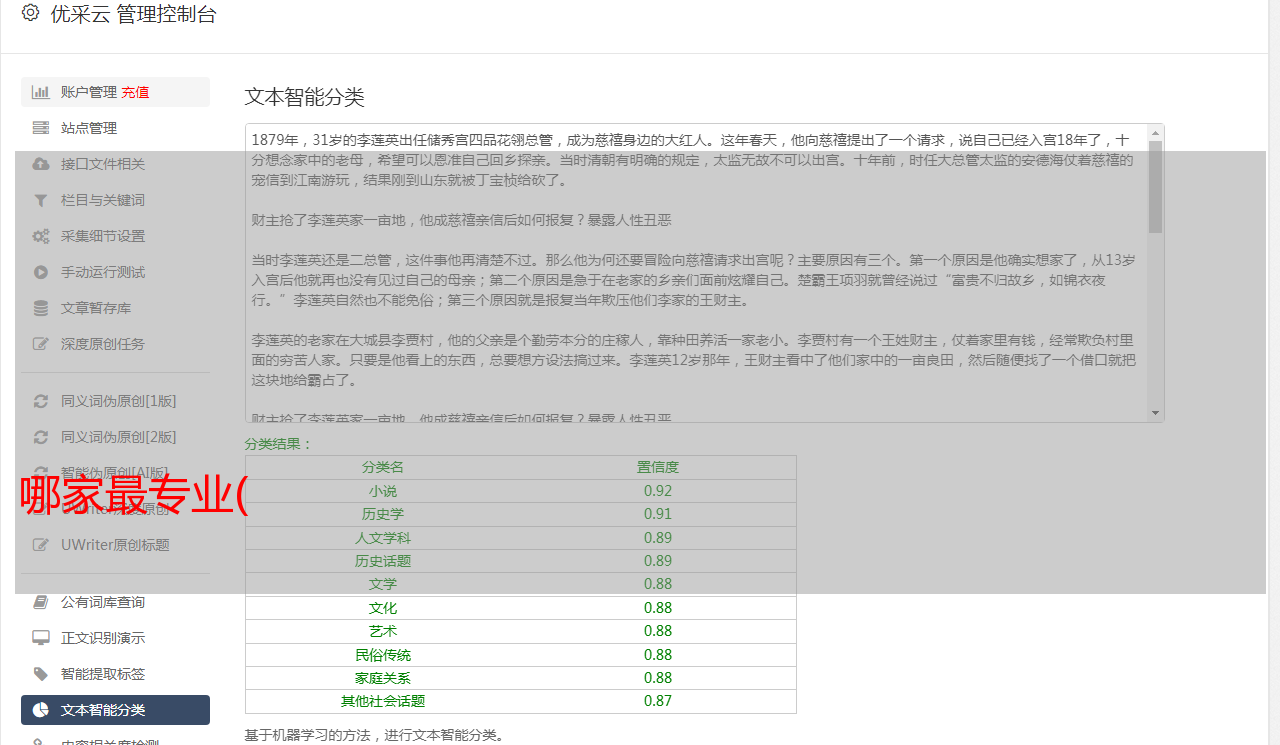Click the text area scrollbar up arrow

(x=1156, y=132)
